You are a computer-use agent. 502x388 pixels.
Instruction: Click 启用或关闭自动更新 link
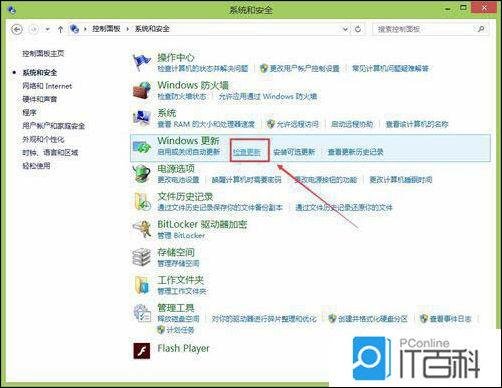(x=189, y=152)
